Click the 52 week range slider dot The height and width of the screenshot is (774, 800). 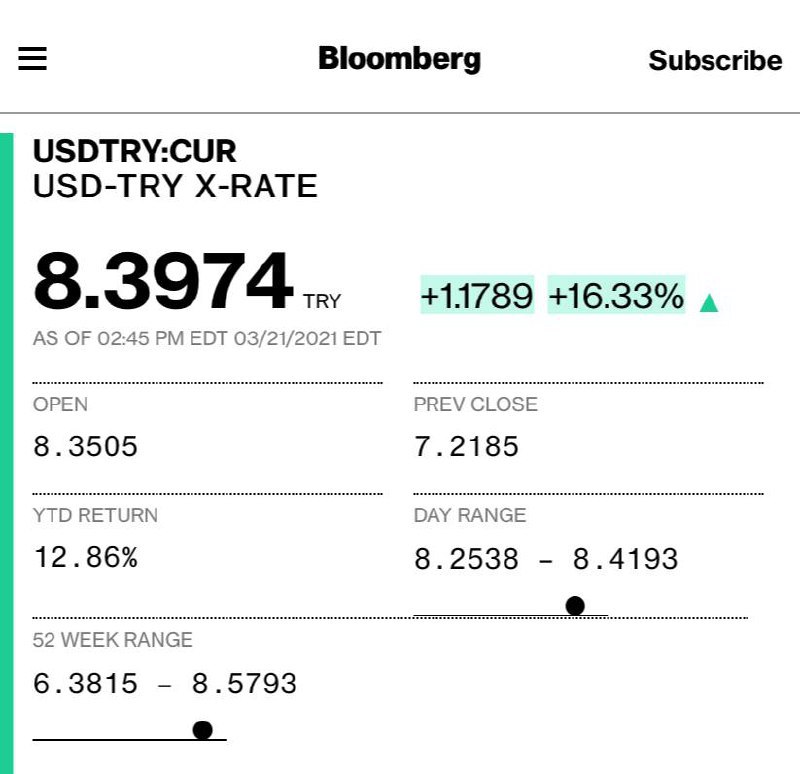(x=203, y=730)
